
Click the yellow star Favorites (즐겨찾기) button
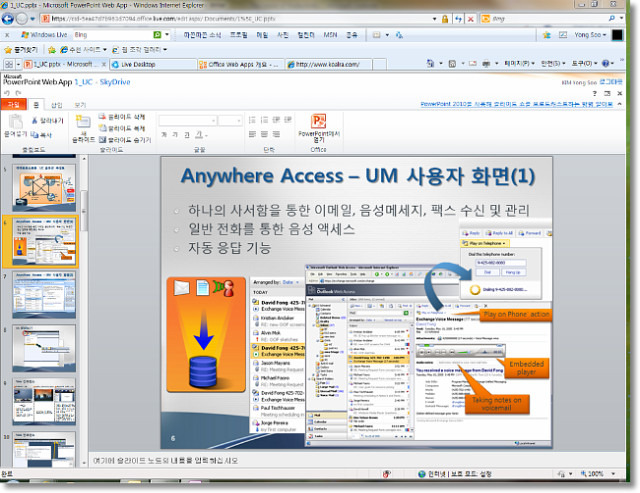[x=20, y=50]
